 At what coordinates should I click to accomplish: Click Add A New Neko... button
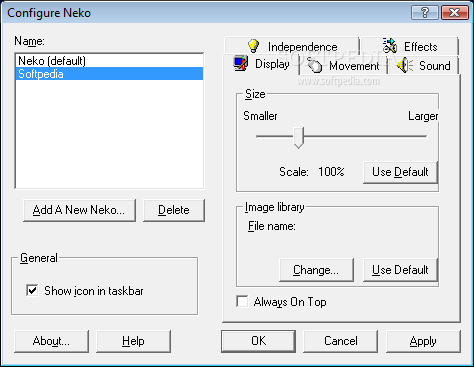[x=79, y=210]
